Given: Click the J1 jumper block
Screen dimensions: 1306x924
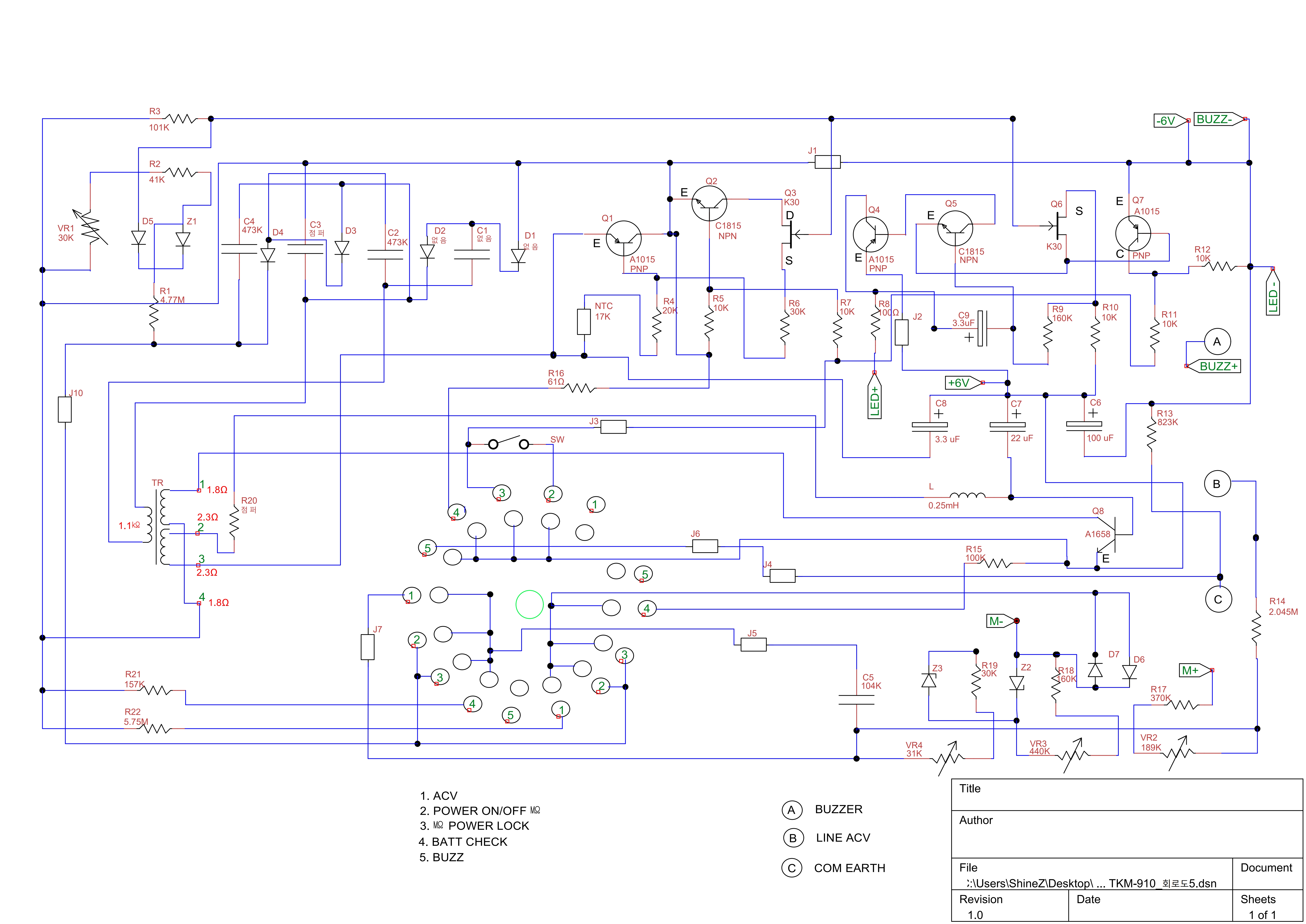Looking at the screenshot, I should (828, 162).
